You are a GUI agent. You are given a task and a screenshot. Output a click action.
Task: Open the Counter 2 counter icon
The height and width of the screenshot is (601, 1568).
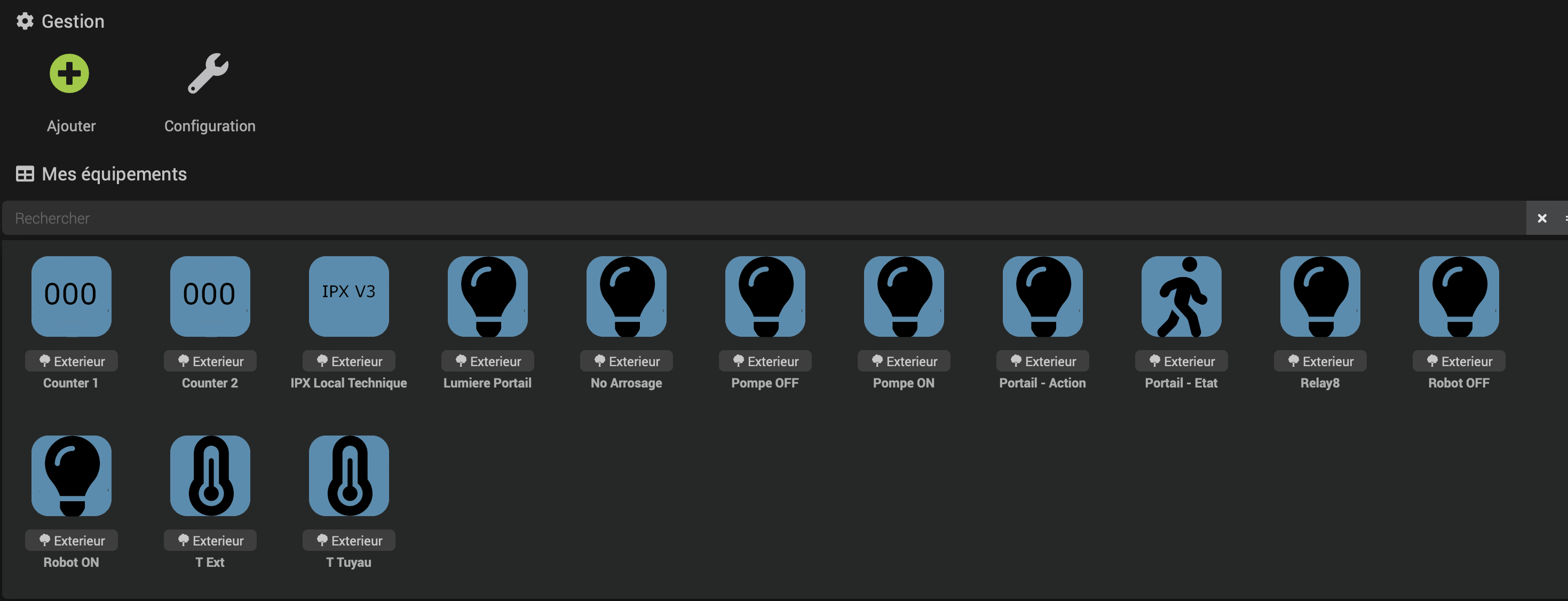click(209, 297)
